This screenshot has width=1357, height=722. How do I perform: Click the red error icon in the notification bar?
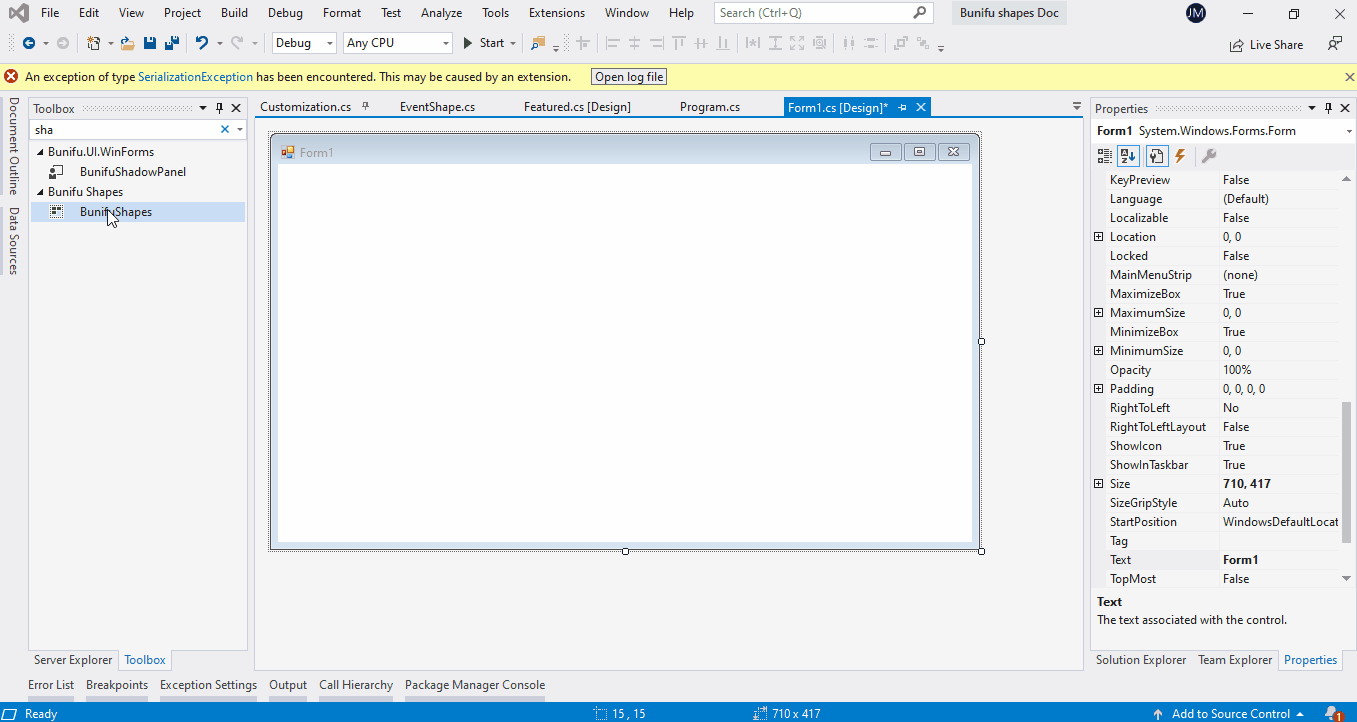tap(11, 77)
